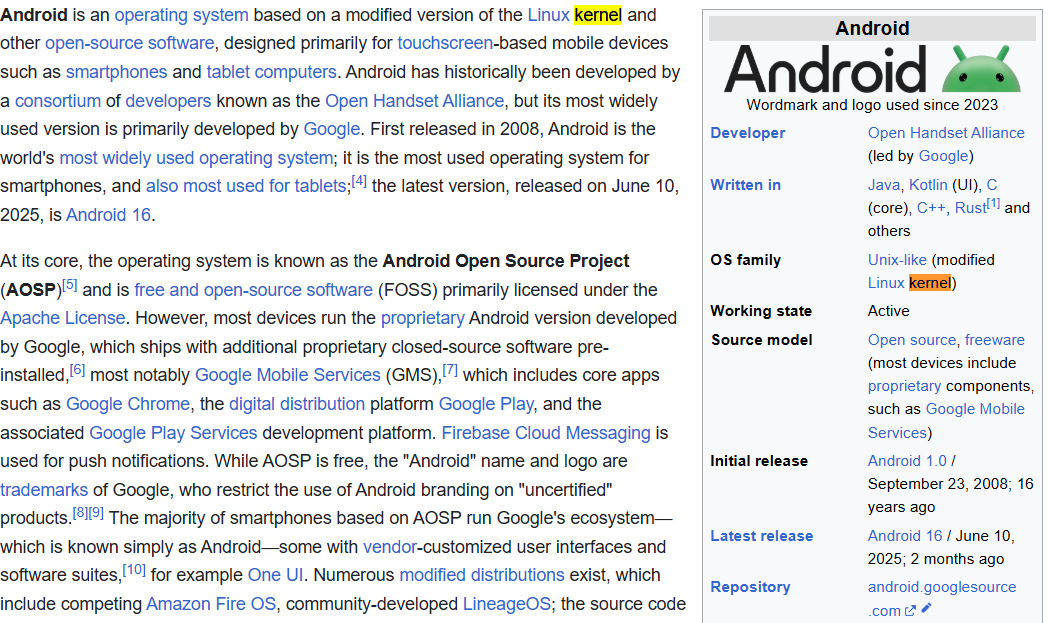Click citation [1] after Rust
Image resolution: width=1050 pixels, height=623 pixels.
pyautogui.click(x=993, y=203)
